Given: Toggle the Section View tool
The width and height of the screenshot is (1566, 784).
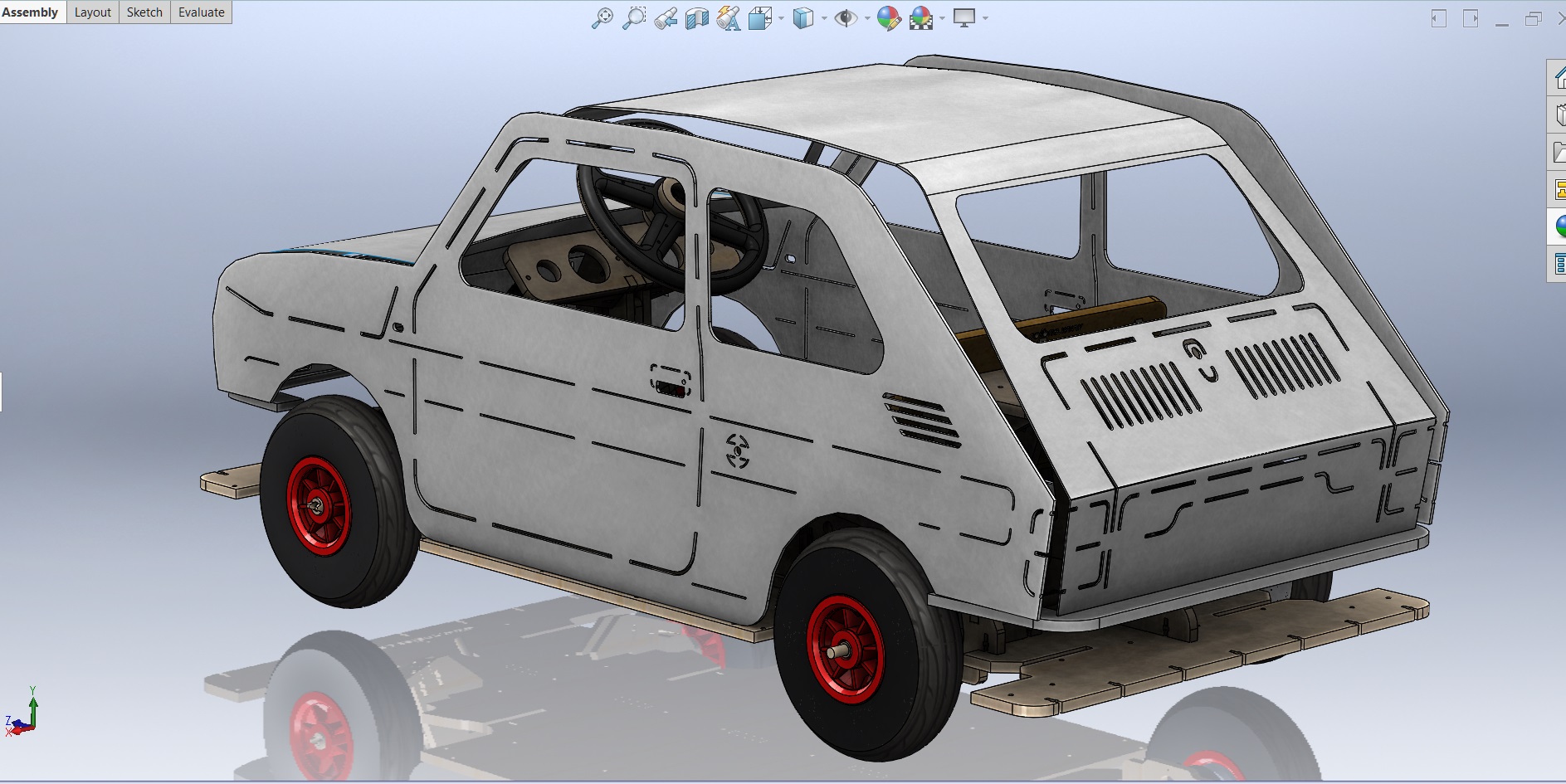Looking at the screenshot, I should (x=697, y=18).
